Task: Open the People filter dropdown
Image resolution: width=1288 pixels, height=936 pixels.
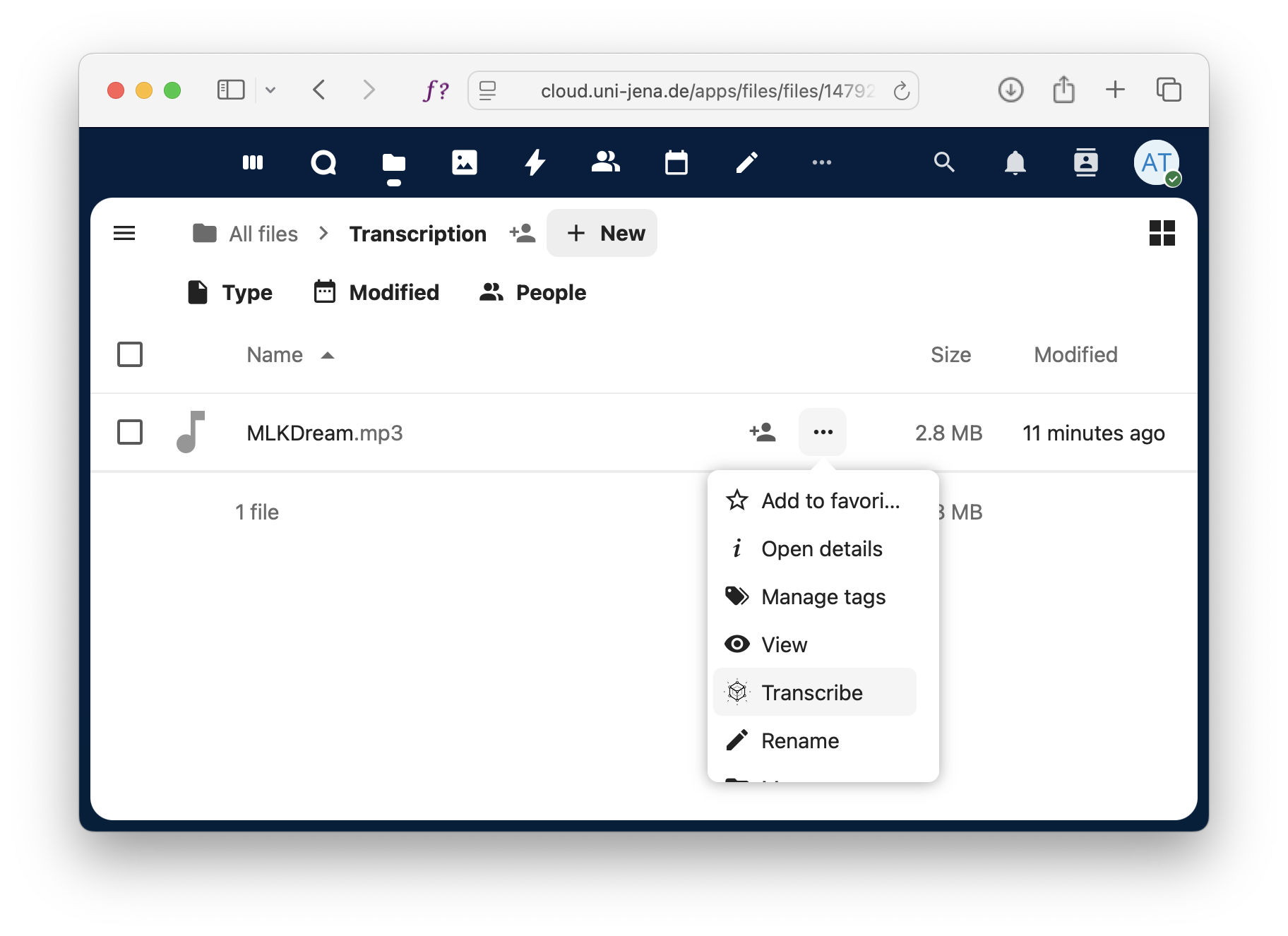Action: [532, 292]
